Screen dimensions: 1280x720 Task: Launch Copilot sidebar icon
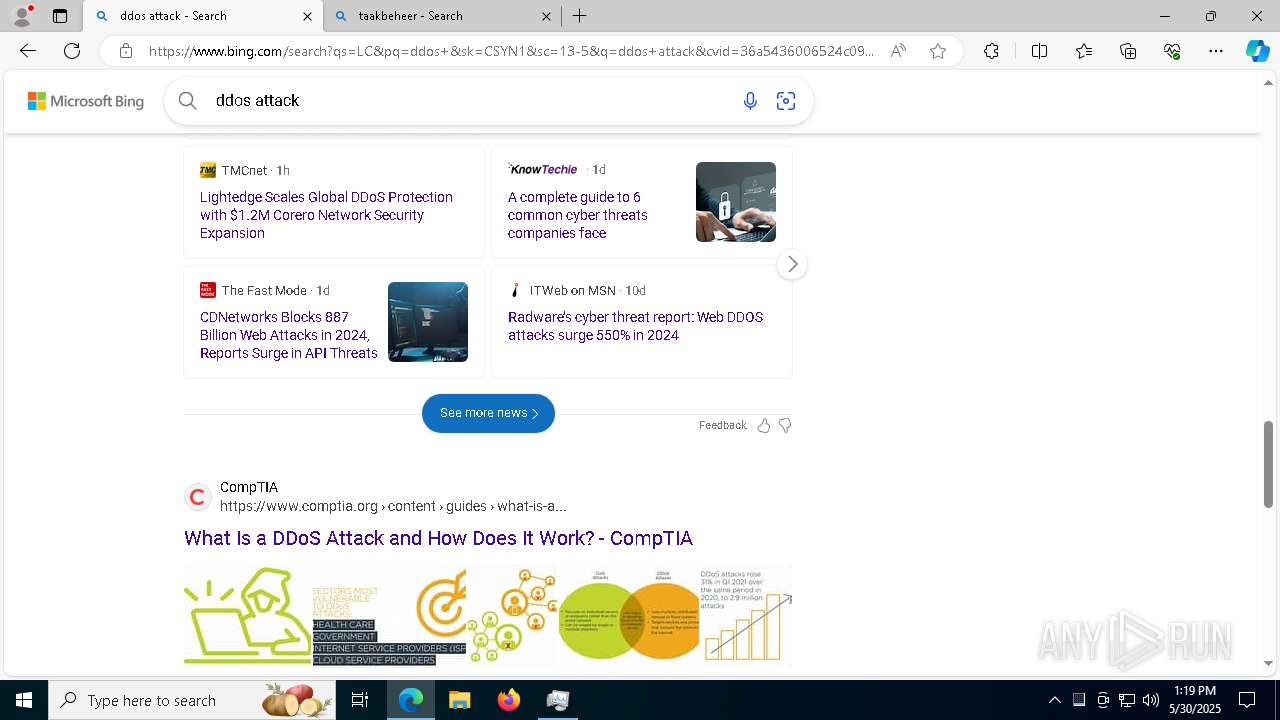1257,51
